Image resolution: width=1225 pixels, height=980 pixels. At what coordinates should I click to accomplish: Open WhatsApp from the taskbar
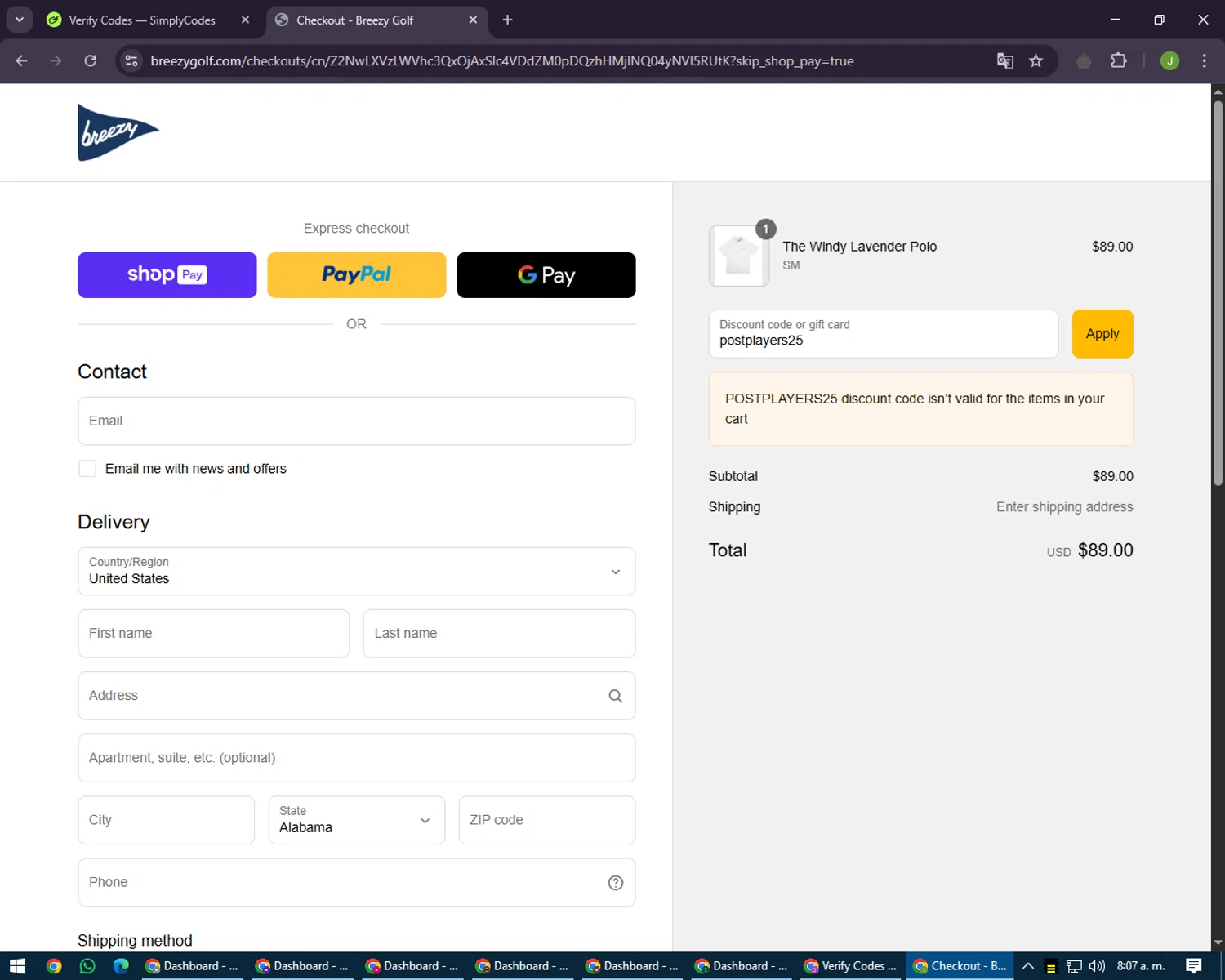[87, 966]
